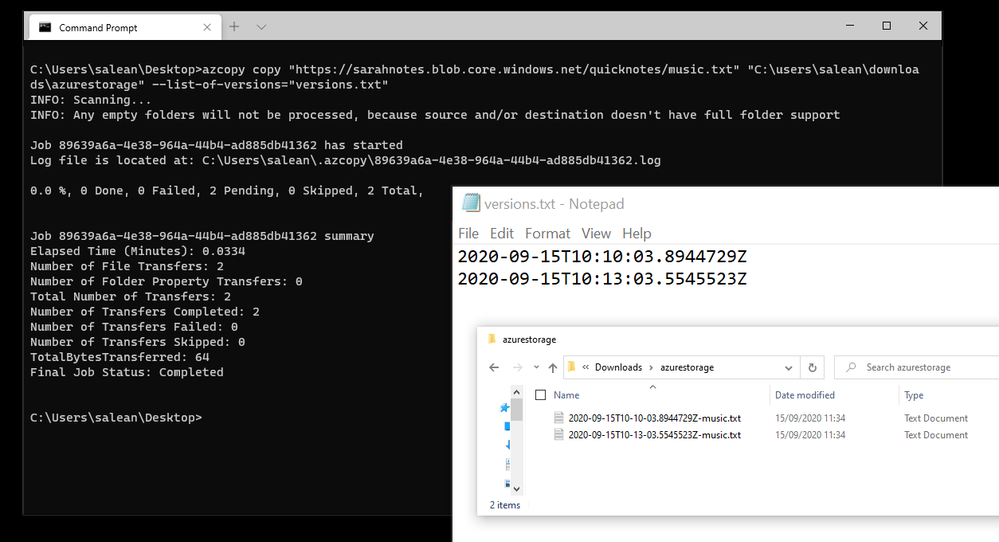The width and height of the screenshot is (999, 542).
Task: Toggle the select-all checkbox beside Name
Action: pos(541,395)
